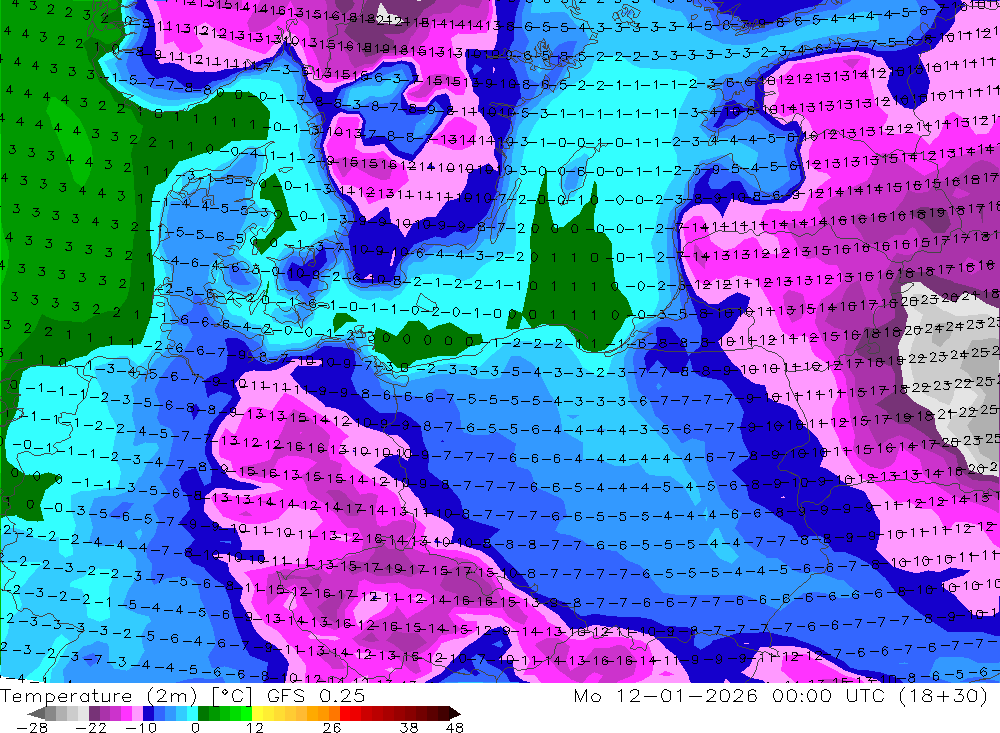Image resolution: width=1000 pixels, height=733 pixels.
Task: Click the '(18+30)' forecast run label
Action: click(944, 695)
